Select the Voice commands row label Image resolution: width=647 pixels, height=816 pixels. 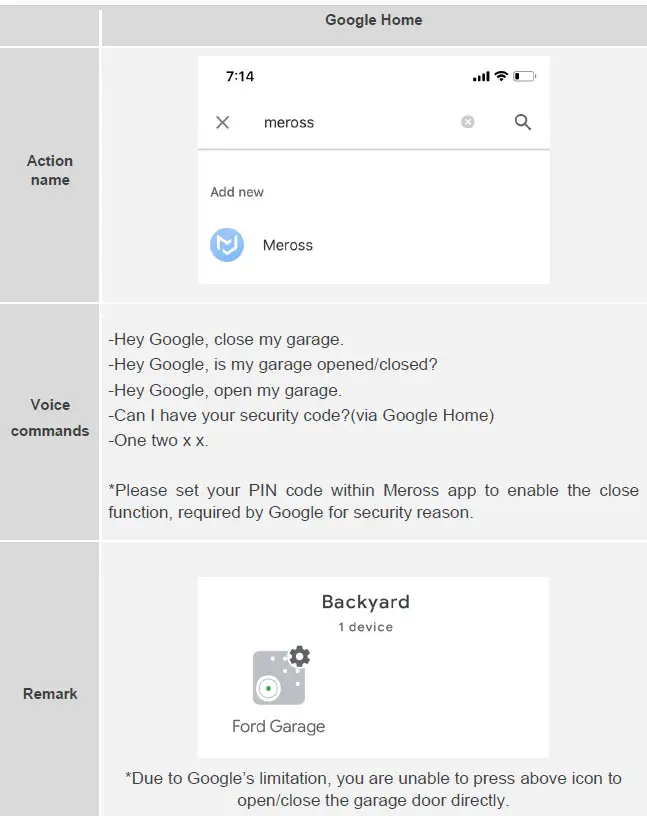(x=50, y=418)
